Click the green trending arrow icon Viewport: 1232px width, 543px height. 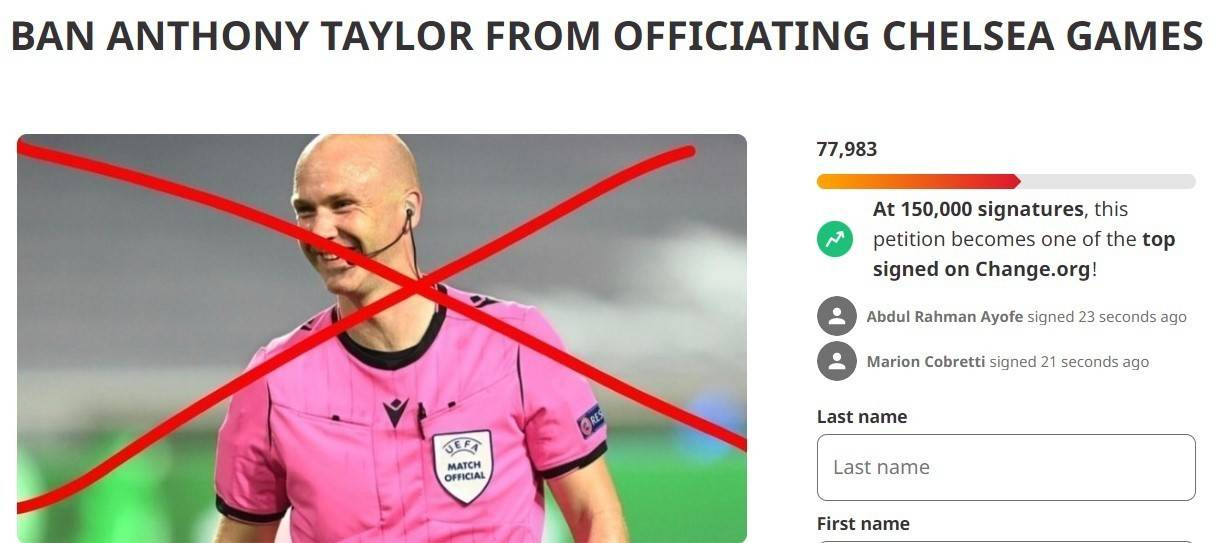coord(835,239)
